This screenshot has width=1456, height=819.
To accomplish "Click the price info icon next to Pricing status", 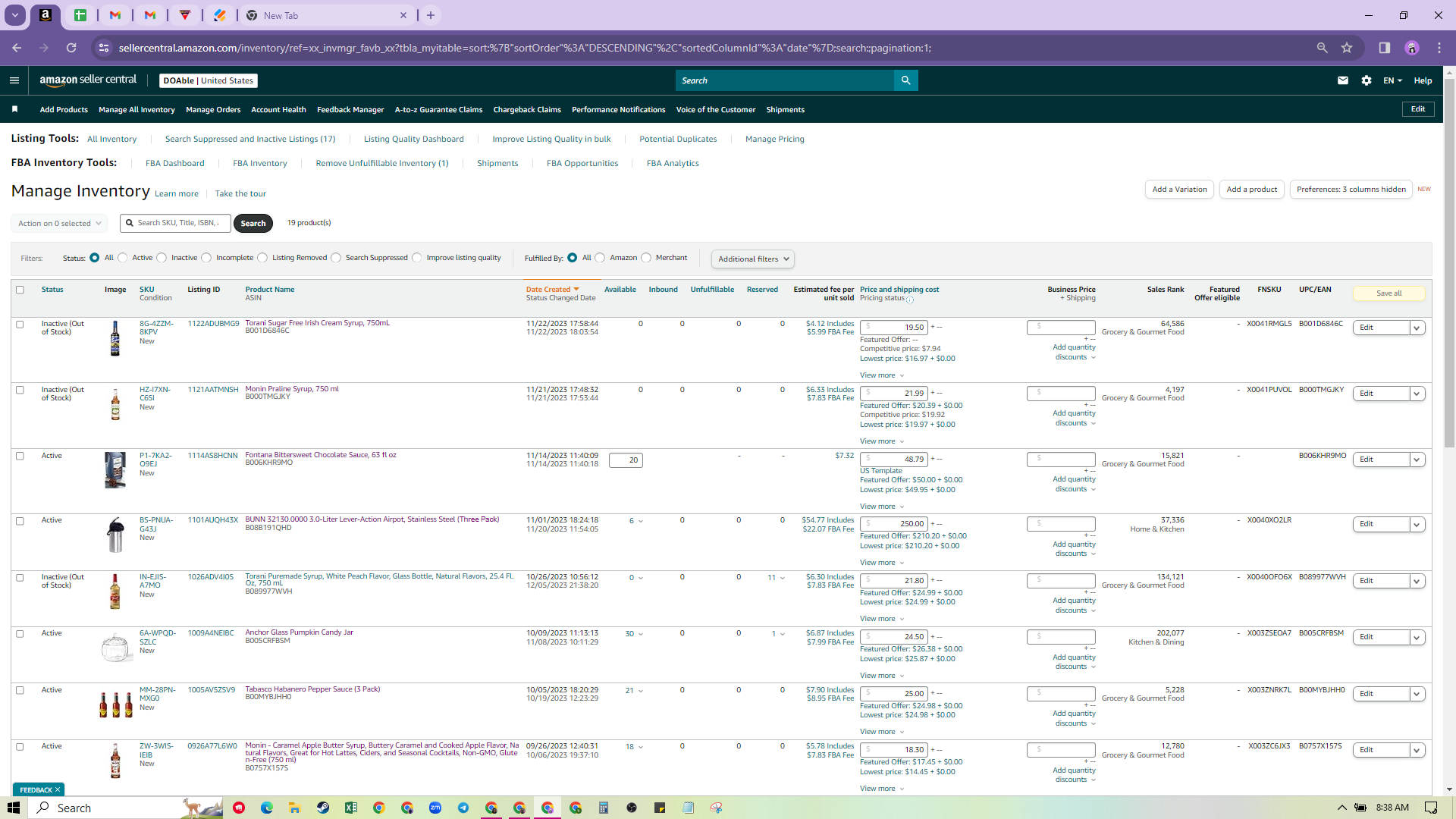I will 910,300.
